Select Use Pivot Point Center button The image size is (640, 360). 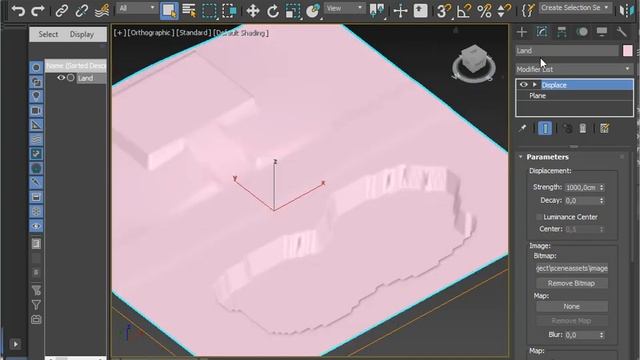tap(376, 11)
